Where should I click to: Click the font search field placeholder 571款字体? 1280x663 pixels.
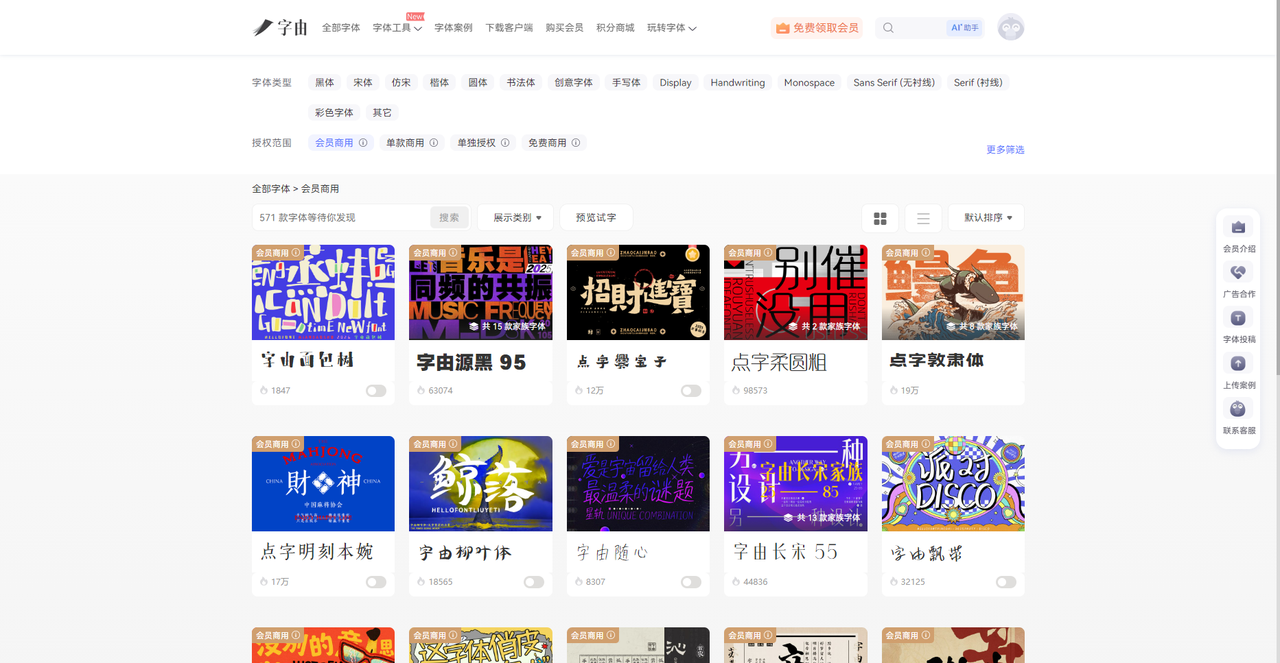point(340,218)
